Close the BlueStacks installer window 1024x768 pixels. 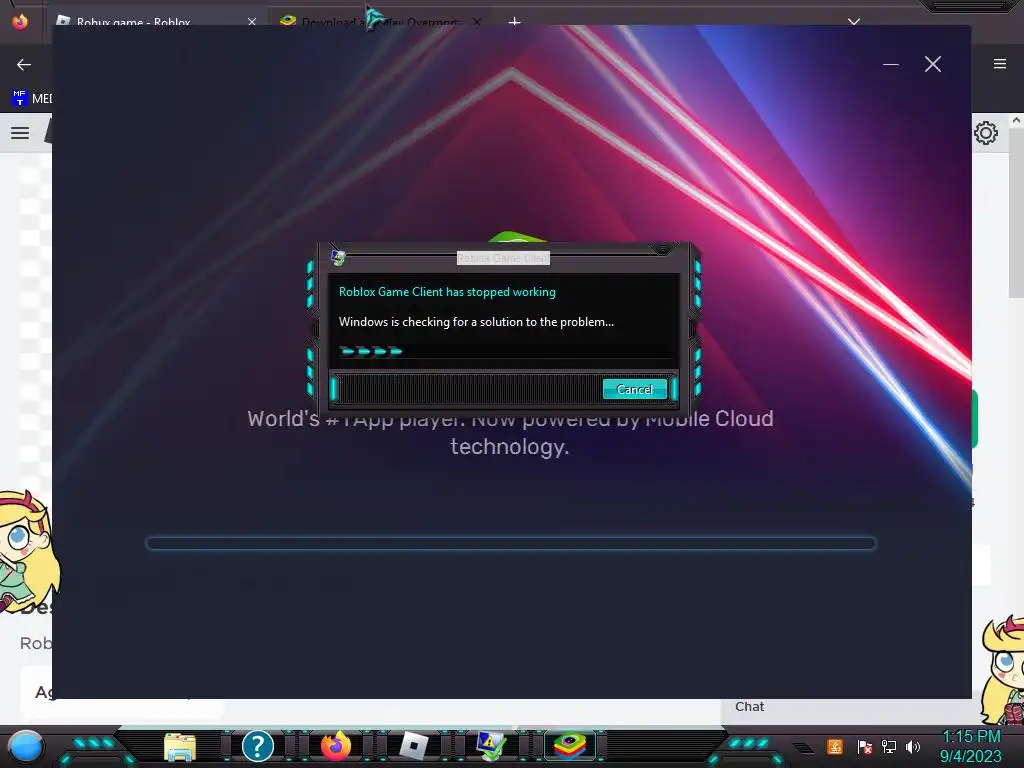click(x=933, y=64)
